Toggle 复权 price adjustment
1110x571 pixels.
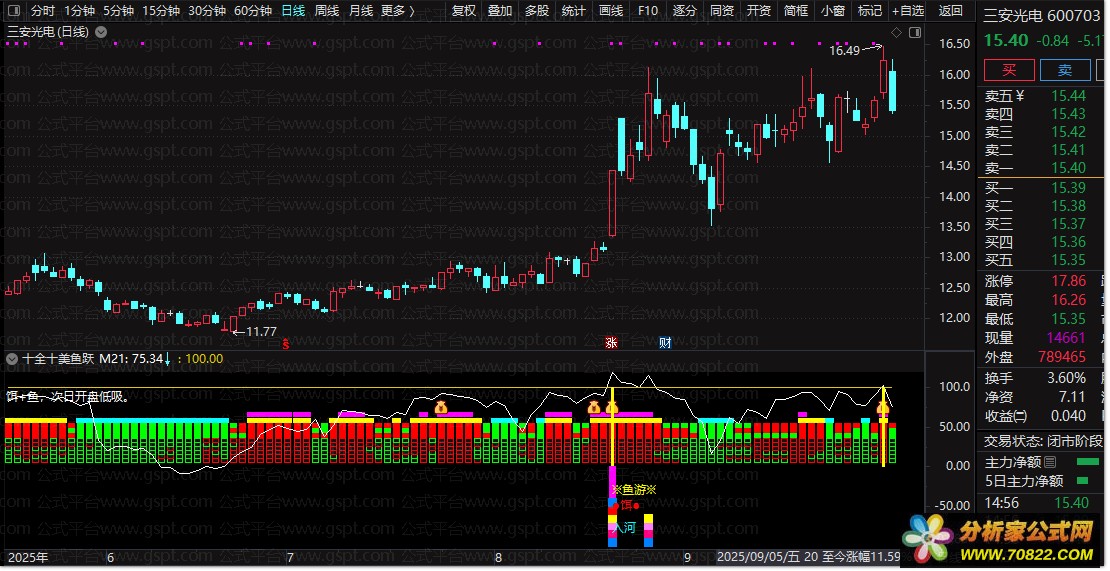[464, 11]
